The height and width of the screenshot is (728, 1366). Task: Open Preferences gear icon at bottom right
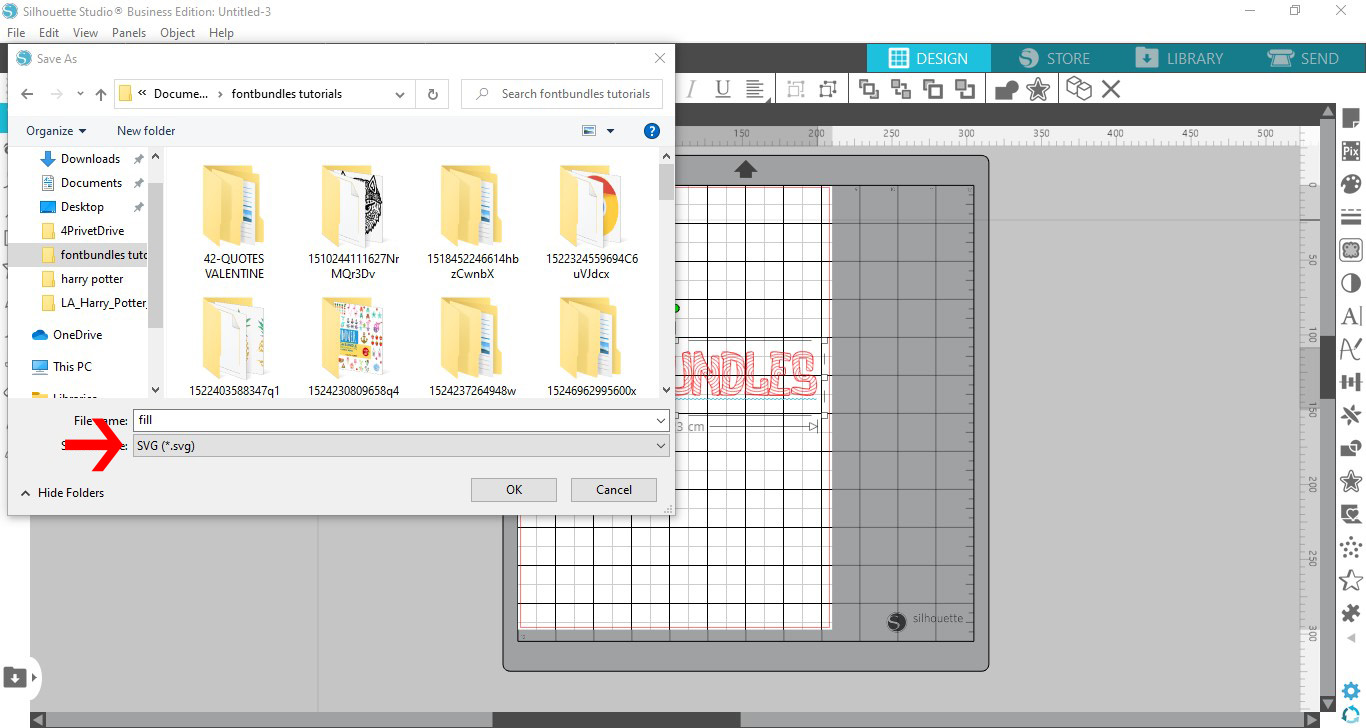(x=1351, y=690)
